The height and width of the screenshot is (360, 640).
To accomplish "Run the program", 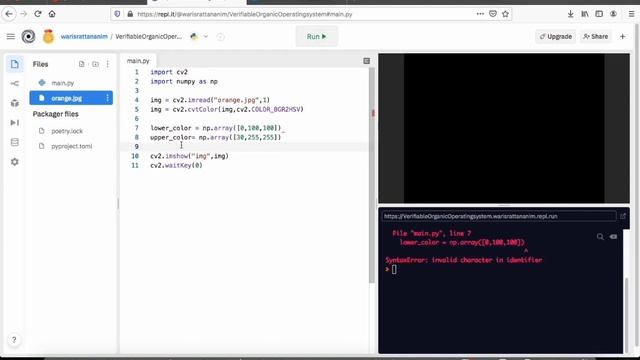I will click(317, 36).
